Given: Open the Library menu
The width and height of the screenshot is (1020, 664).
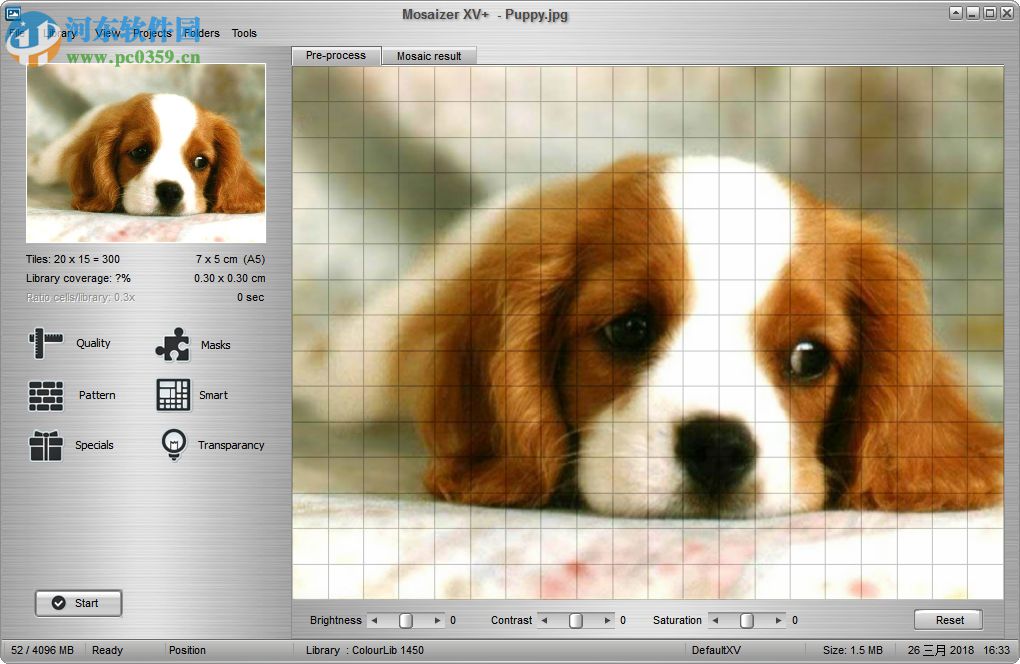Looking at the screenshot, I should [59, 33].
